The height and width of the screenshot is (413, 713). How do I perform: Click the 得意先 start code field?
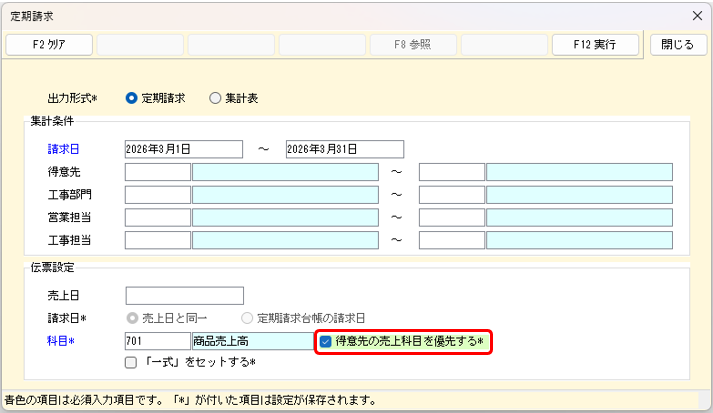158,172
